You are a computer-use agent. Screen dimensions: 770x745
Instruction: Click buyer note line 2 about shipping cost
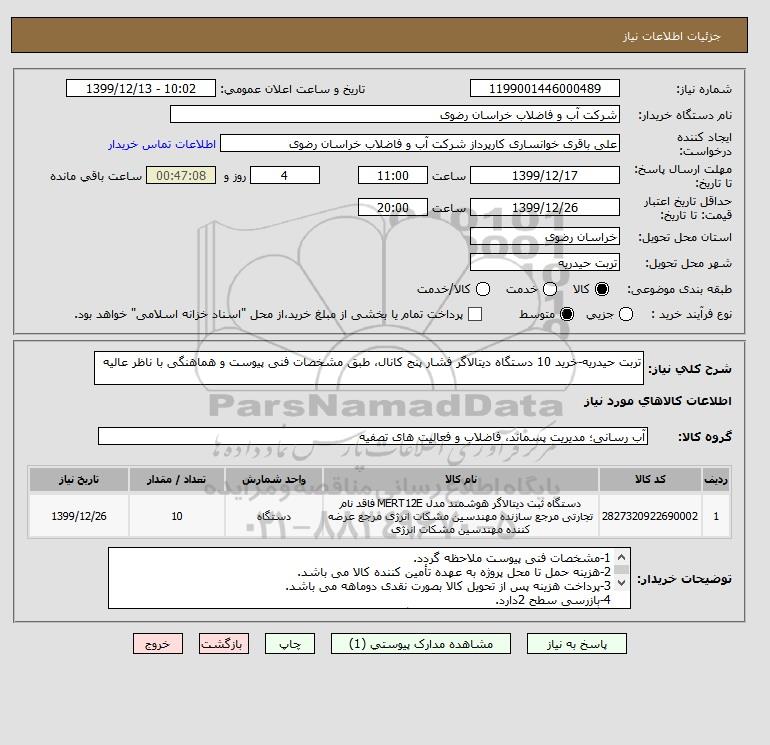(x=454, y=572)
